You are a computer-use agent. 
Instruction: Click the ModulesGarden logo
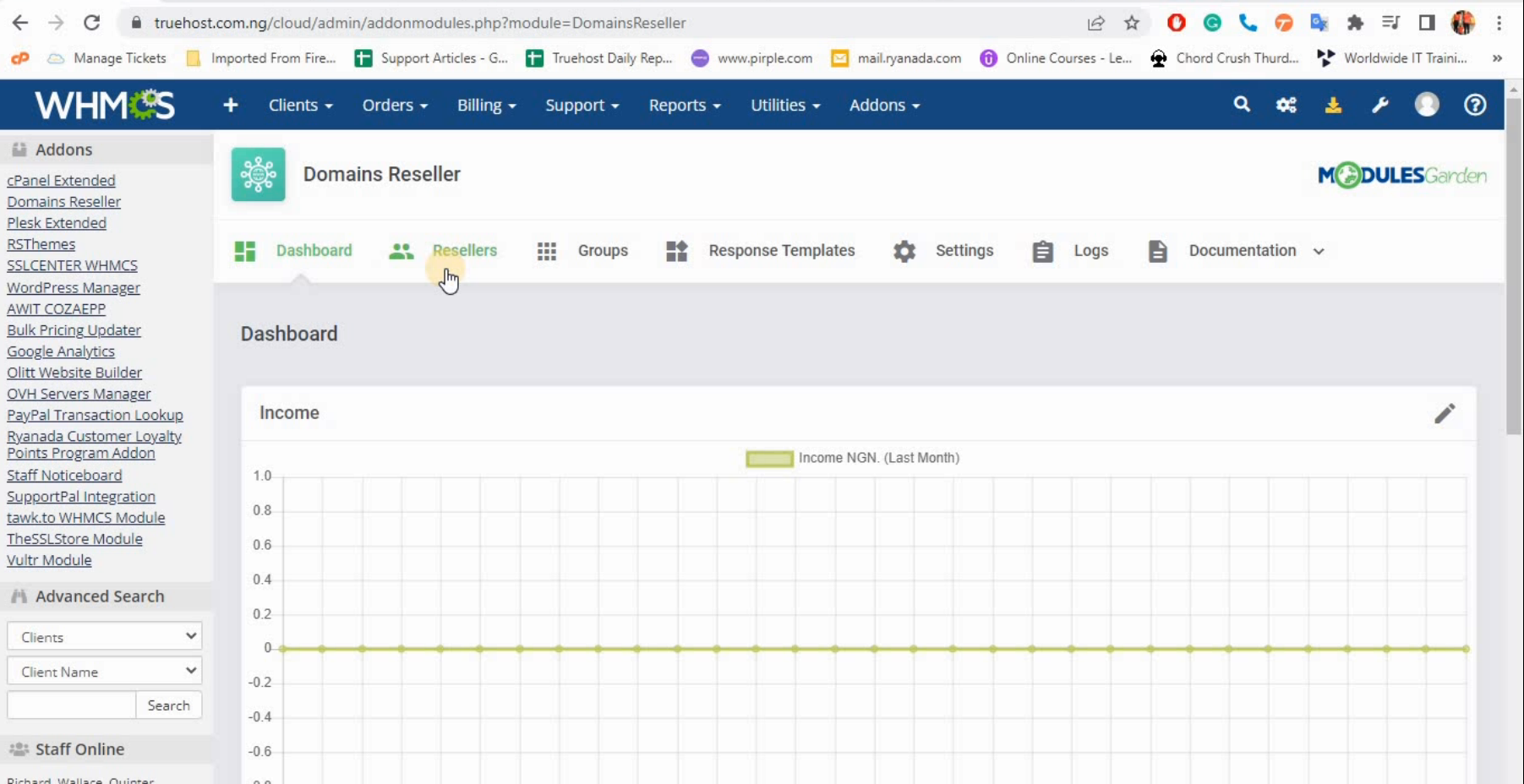click(1402, 175)
